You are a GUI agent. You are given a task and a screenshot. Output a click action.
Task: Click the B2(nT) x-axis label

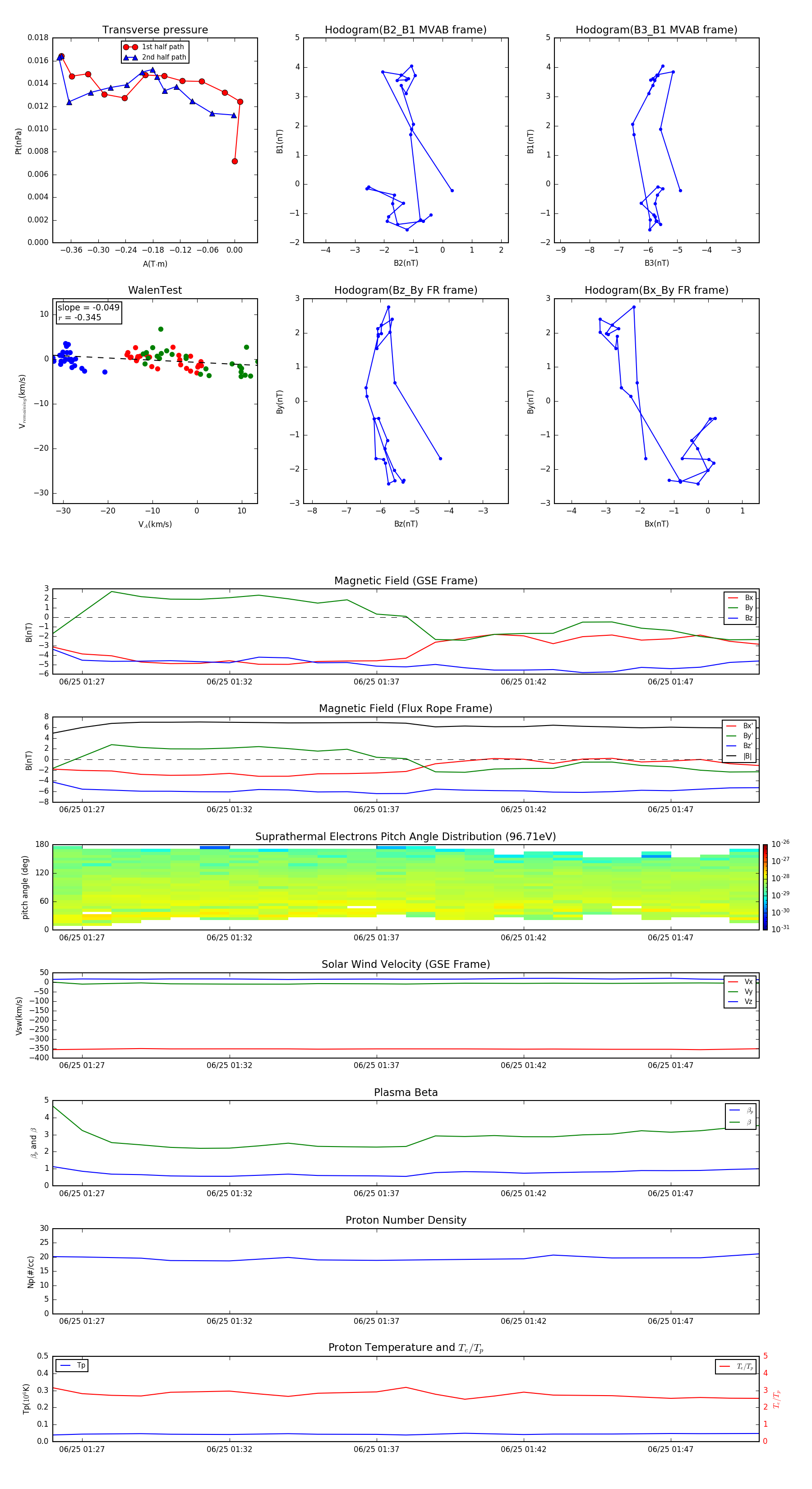point(406,263)
